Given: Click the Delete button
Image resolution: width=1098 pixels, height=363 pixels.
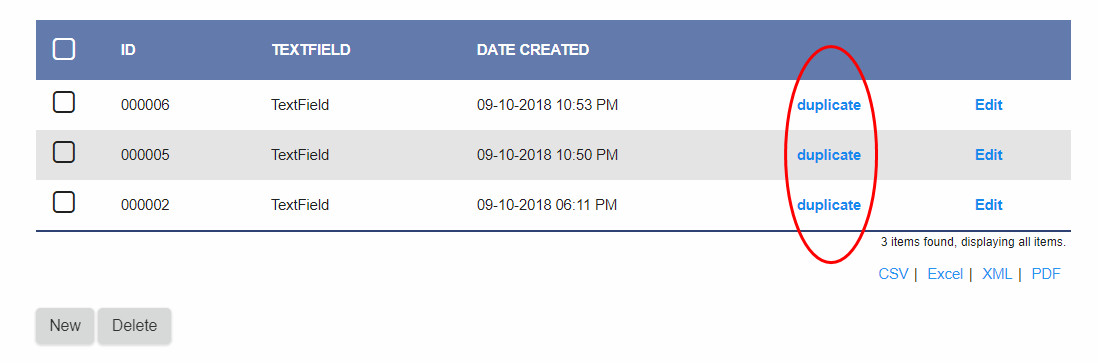Looking at the screenshot, I should (x=134, y=326).
